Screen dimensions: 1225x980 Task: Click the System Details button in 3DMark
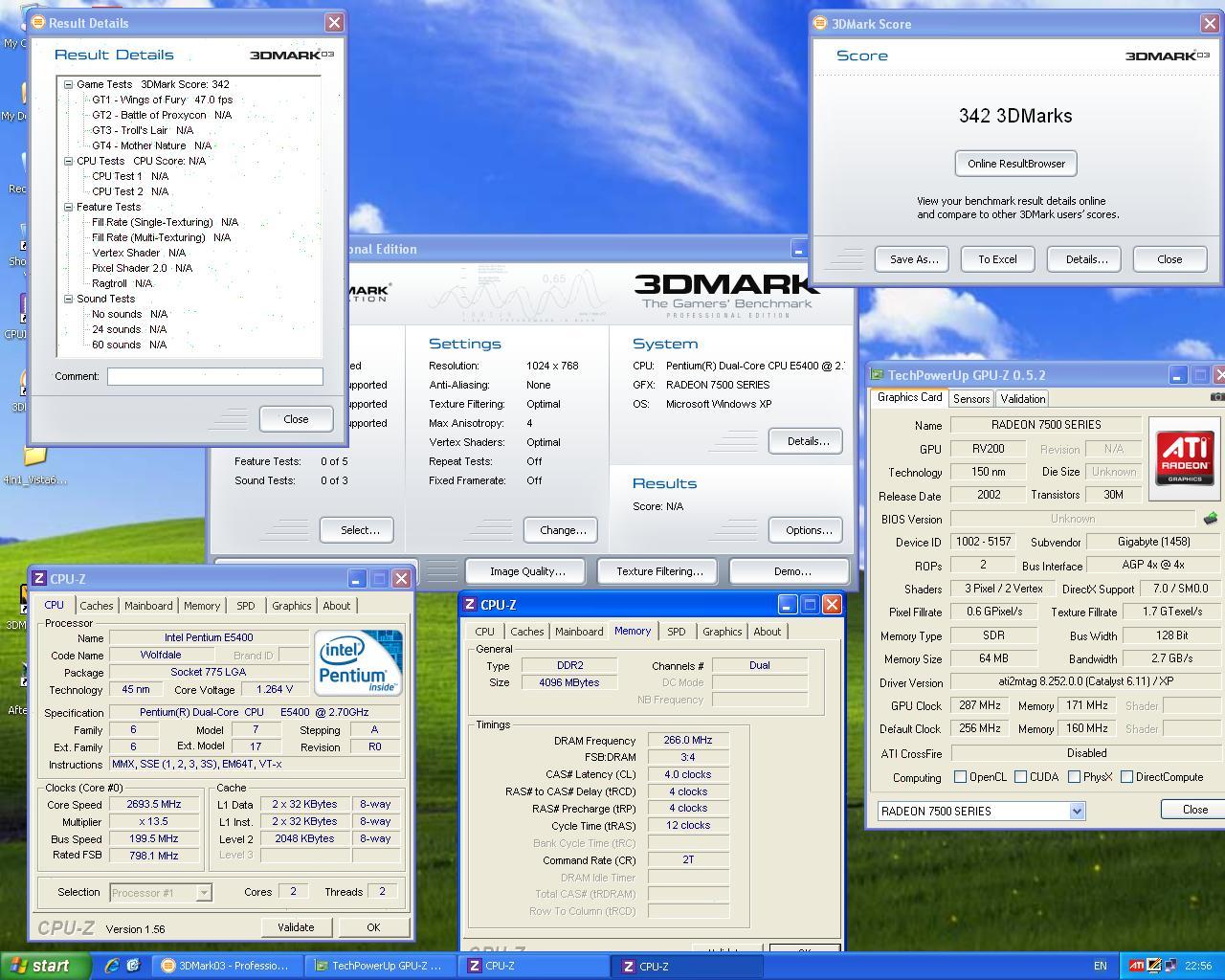coord(808,441)
